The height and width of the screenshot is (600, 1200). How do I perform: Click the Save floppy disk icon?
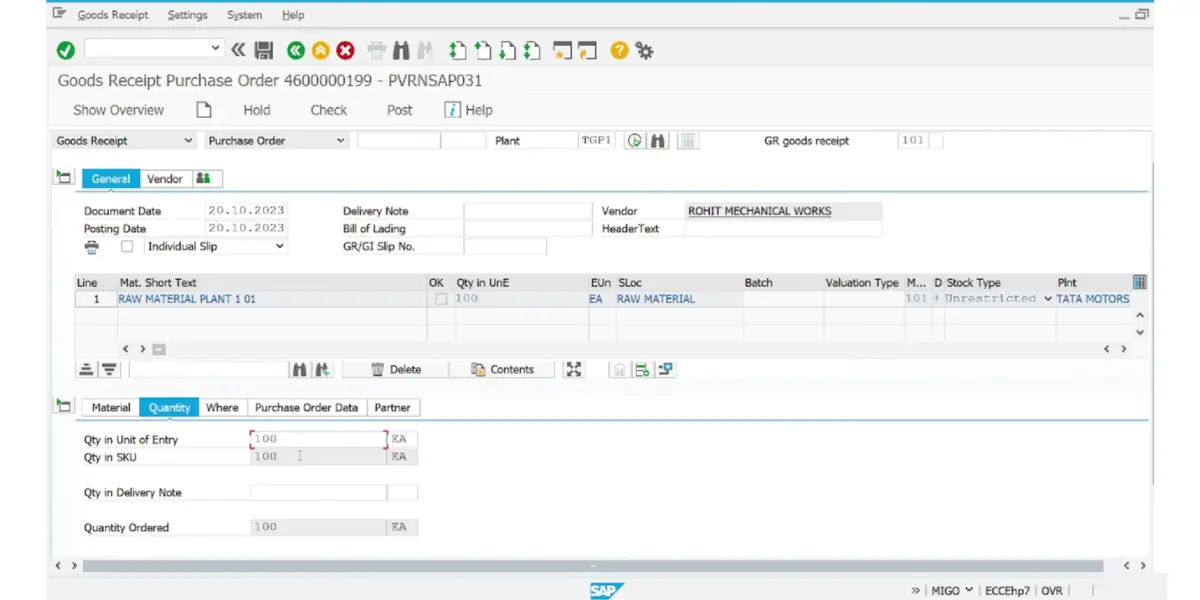click(264, 50)
